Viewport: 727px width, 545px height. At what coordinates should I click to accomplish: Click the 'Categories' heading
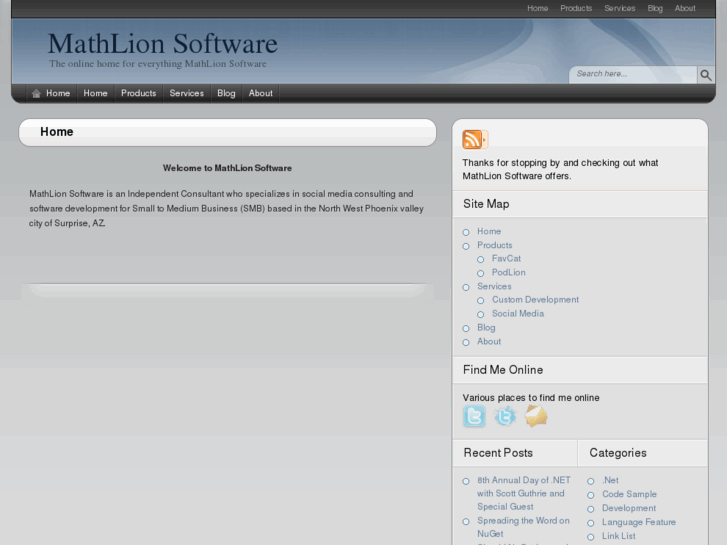(x=618, y=453)
